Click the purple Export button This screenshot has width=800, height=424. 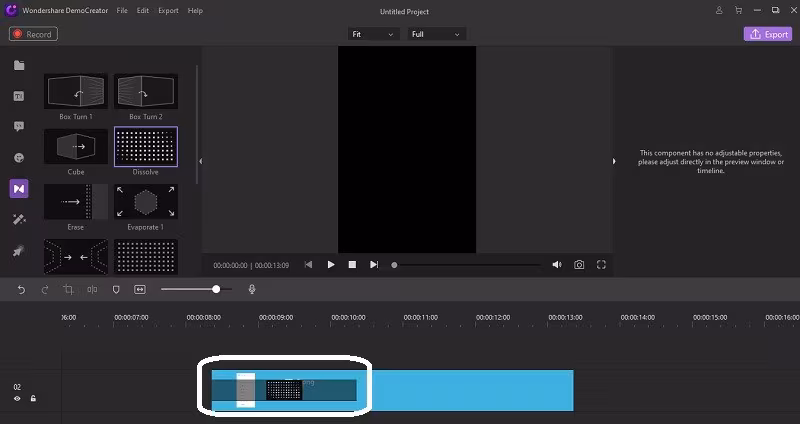(768, 34)
